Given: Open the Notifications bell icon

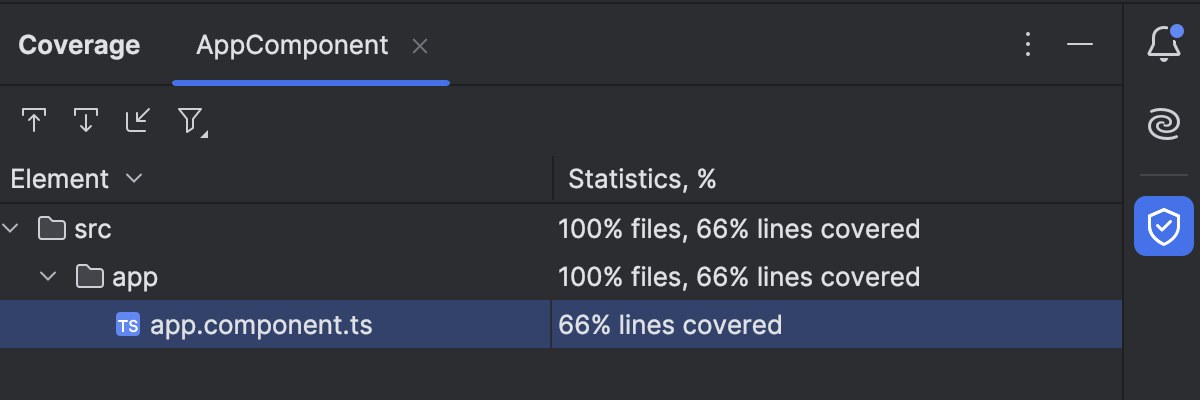Looking at the screenshot, I should [1163, 45].
